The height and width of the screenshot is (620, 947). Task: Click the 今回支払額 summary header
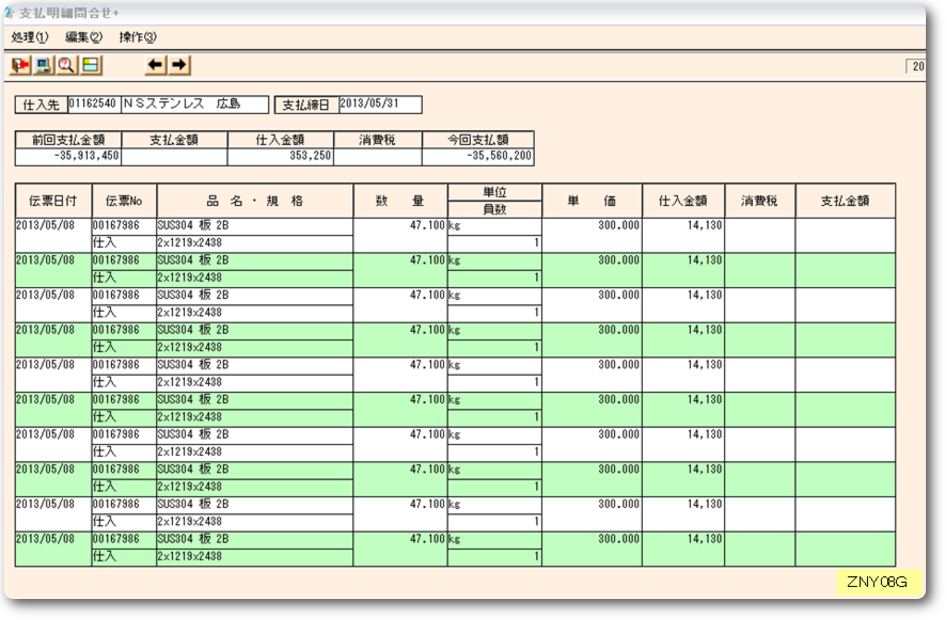click(x=478, y=139)
